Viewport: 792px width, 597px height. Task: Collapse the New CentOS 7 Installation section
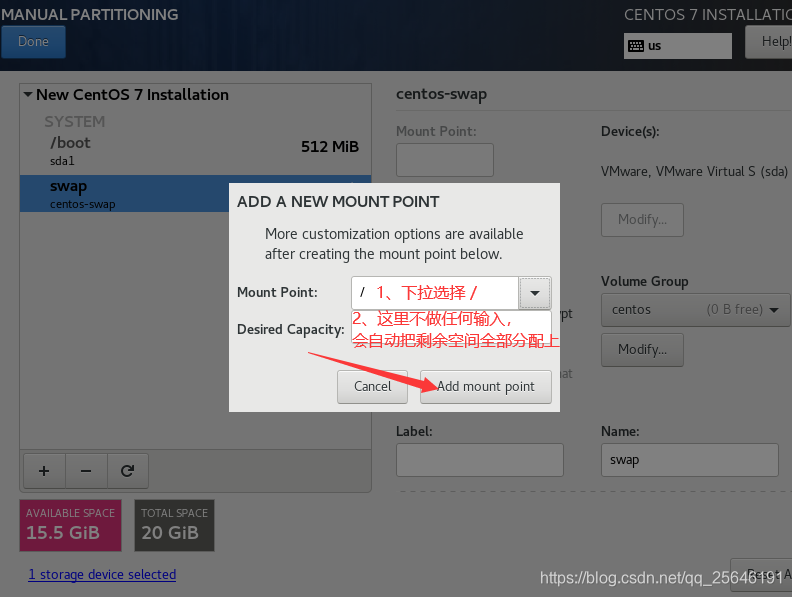pyautogui.click(x=28, y=94)
